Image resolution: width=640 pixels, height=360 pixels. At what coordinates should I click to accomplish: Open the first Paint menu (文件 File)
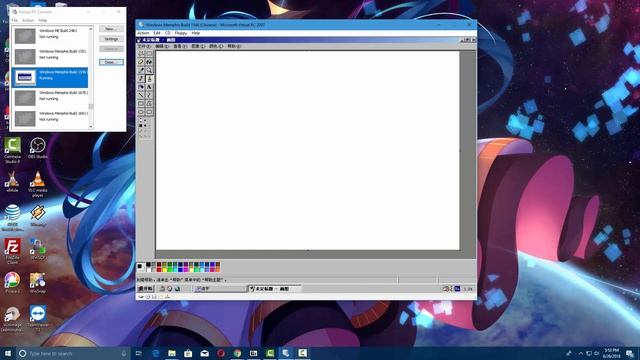[144, 46]
